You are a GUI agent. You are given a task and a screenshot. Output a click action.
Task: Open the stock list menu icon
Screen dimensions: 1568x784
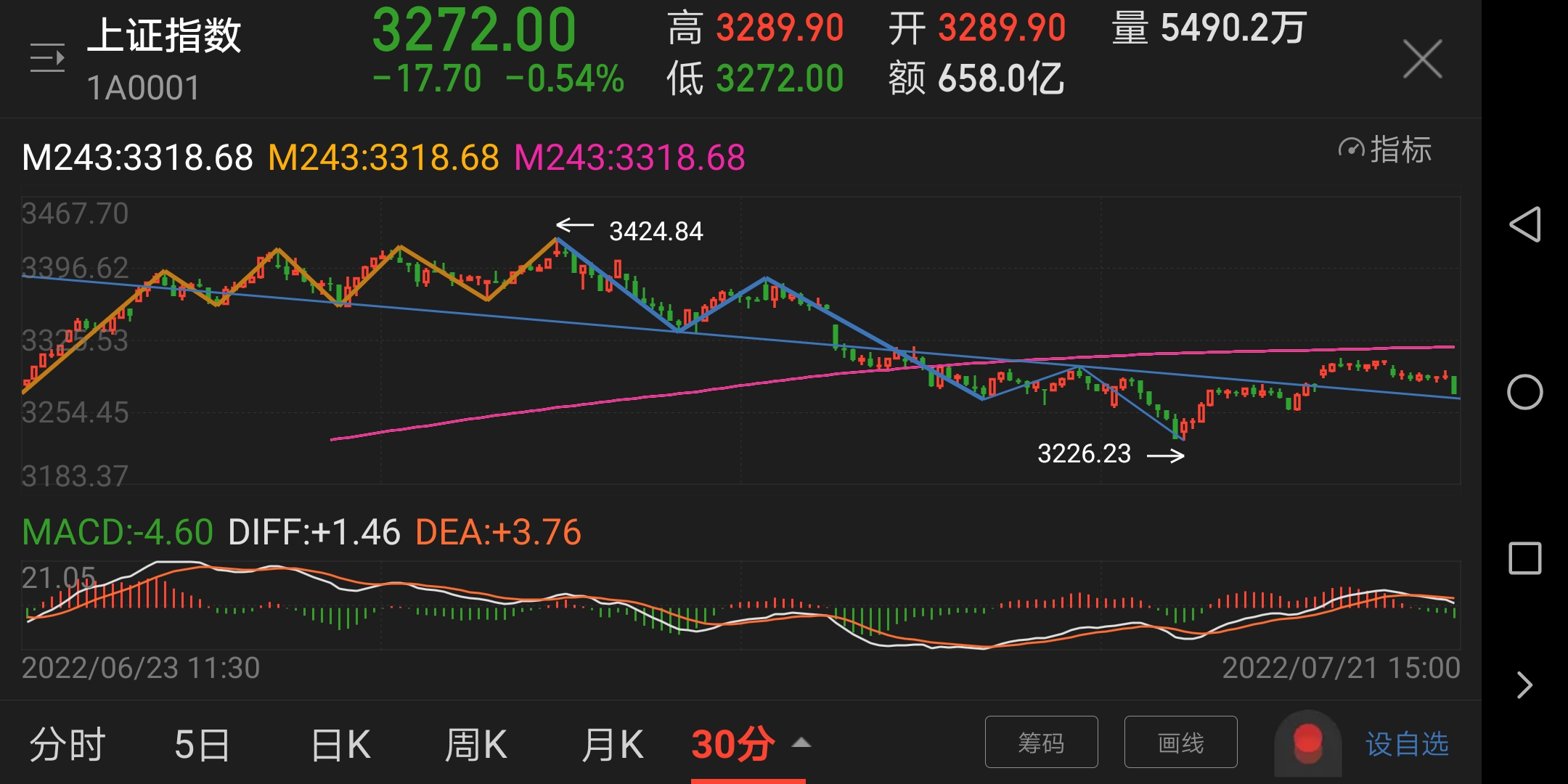pyautogui.click(x=47, y=58)
